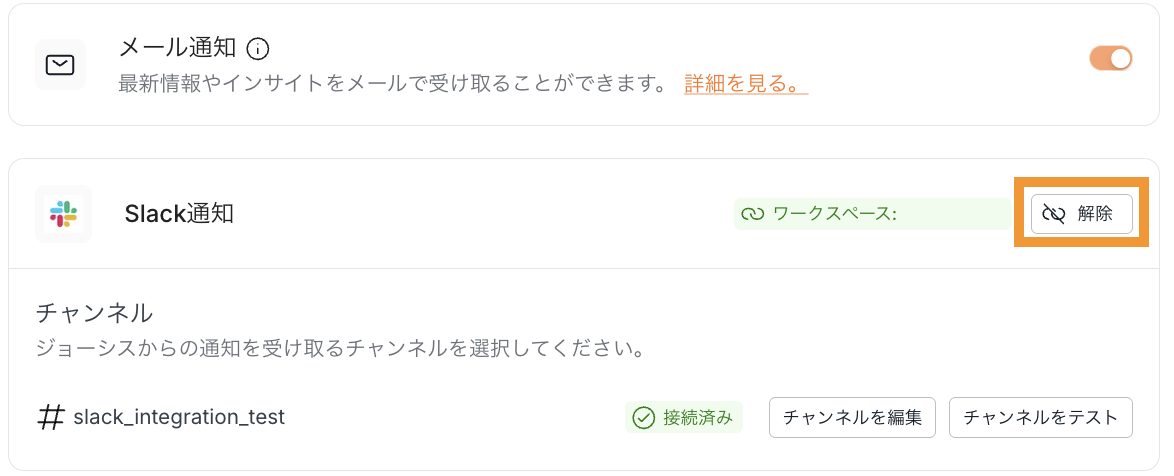Click the Slack通知 heading text

pyautogui.click(x=179, y=213)
